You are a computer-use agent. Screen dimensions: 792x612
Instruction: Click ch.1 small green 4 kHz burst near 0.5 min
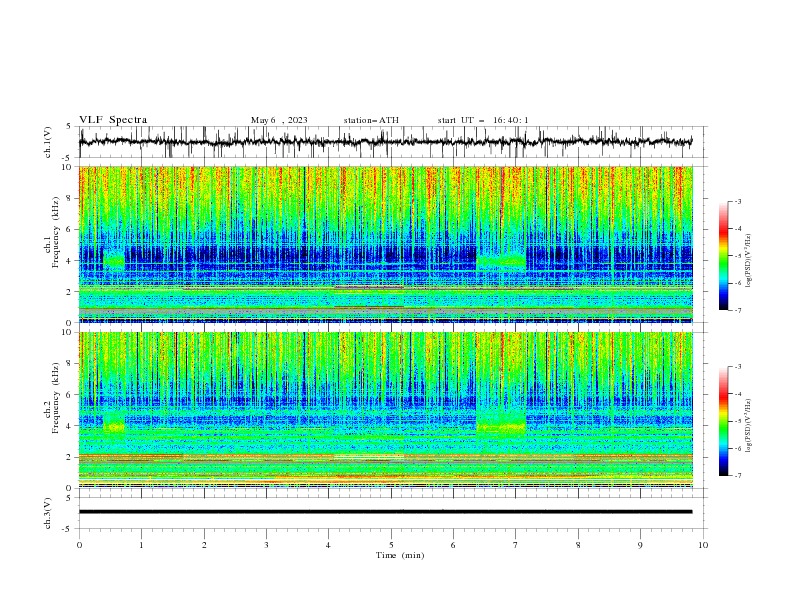point(114,261)
